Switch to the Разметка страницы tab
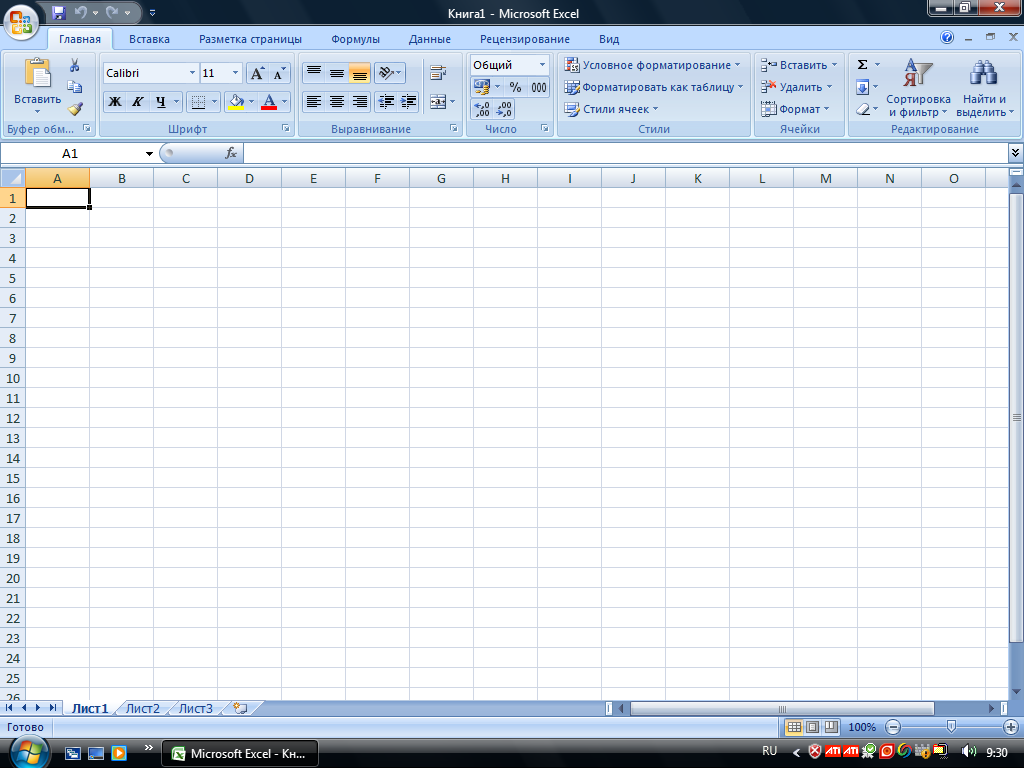The height and width of the screenshot is (768, 1024). tap(251, 39)
